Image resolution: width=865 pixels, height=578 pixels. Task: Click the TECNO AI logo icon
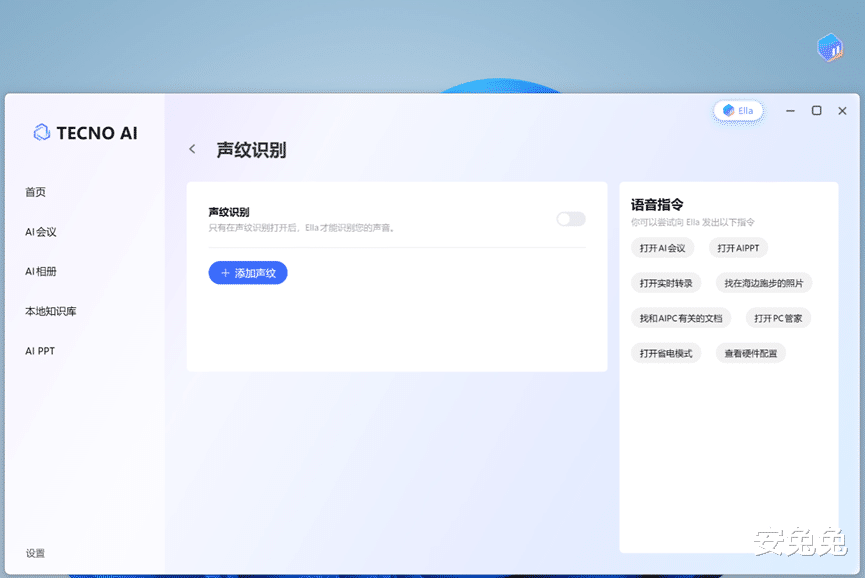point(42,132)
